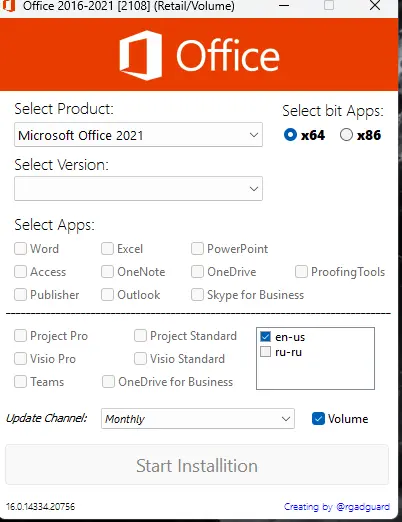This screenshot has width=402, height=522.
Task: Enable the Teams checkbox
Action: pos(20,381)
